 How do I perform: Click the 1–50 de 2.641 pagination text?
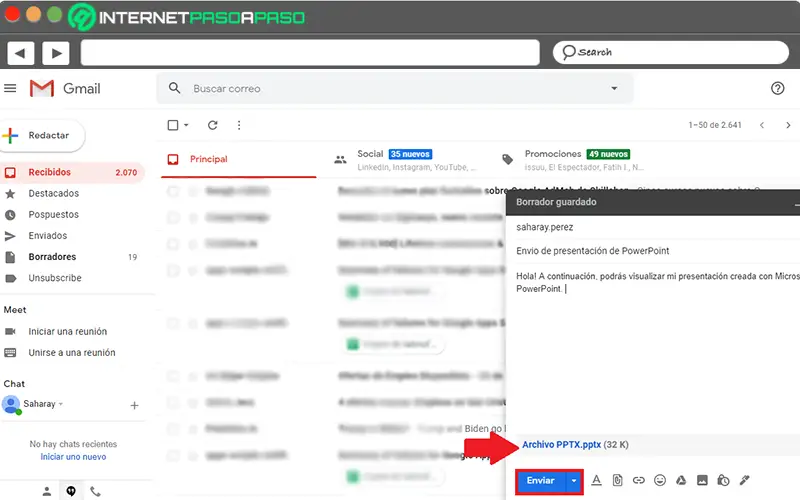click(715, 125)
